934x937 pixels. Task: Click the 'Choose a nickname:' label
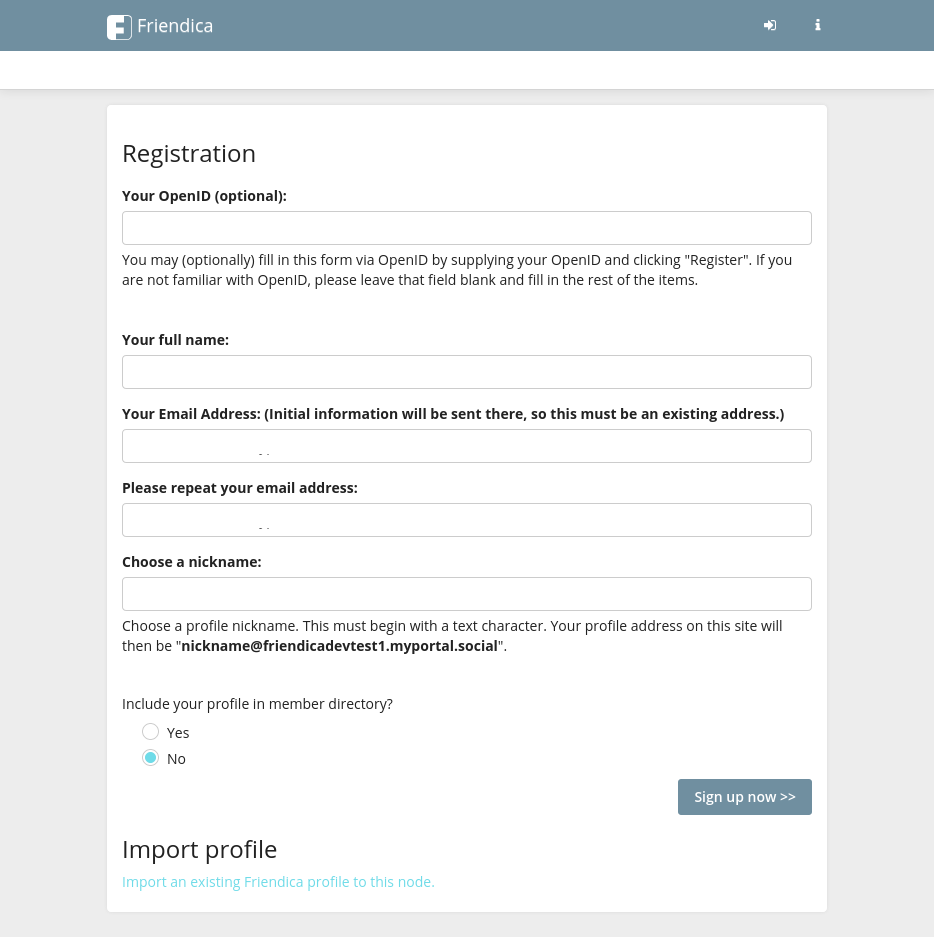(x=191, y=562)
